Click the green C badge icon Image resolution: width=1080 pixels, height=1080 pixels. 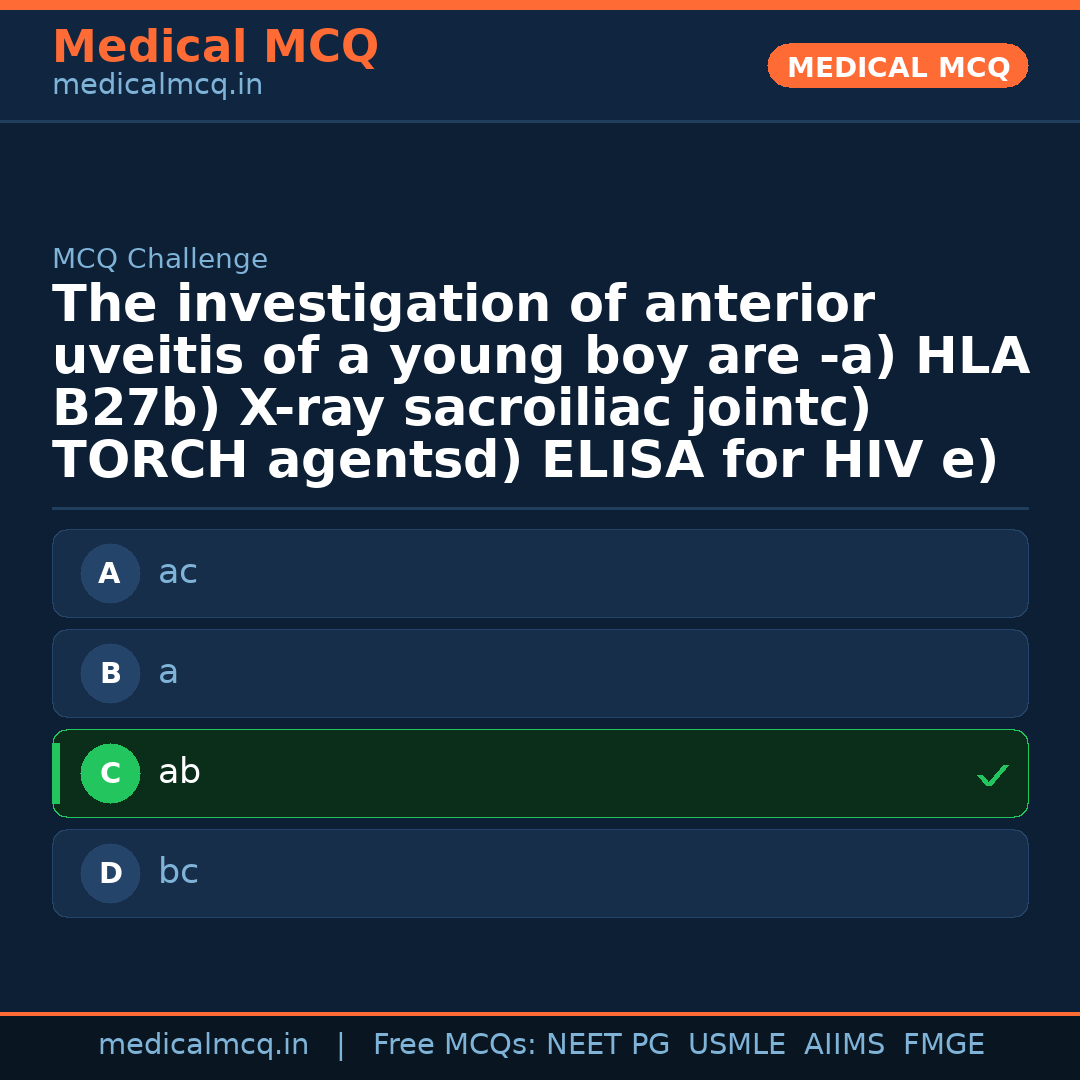110,773
